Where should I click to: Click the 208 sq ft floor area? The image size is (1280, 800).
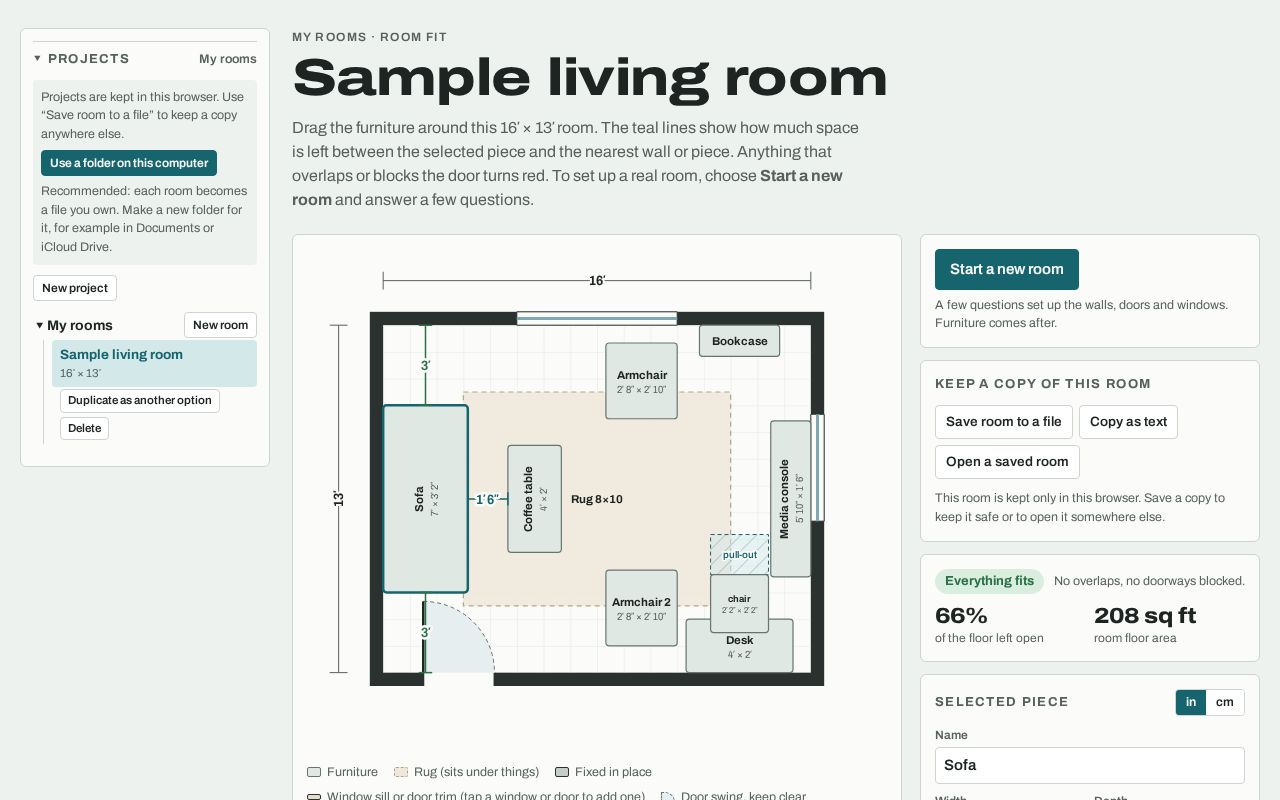point(1145,615)
